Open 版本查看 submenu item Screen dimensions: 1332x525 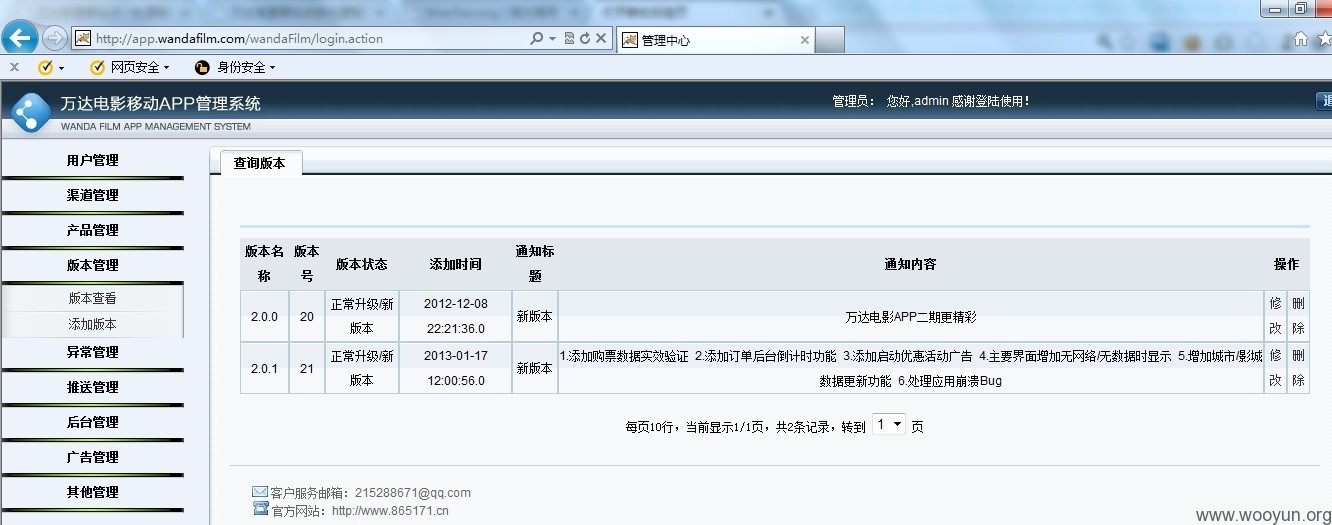[92, 298]
